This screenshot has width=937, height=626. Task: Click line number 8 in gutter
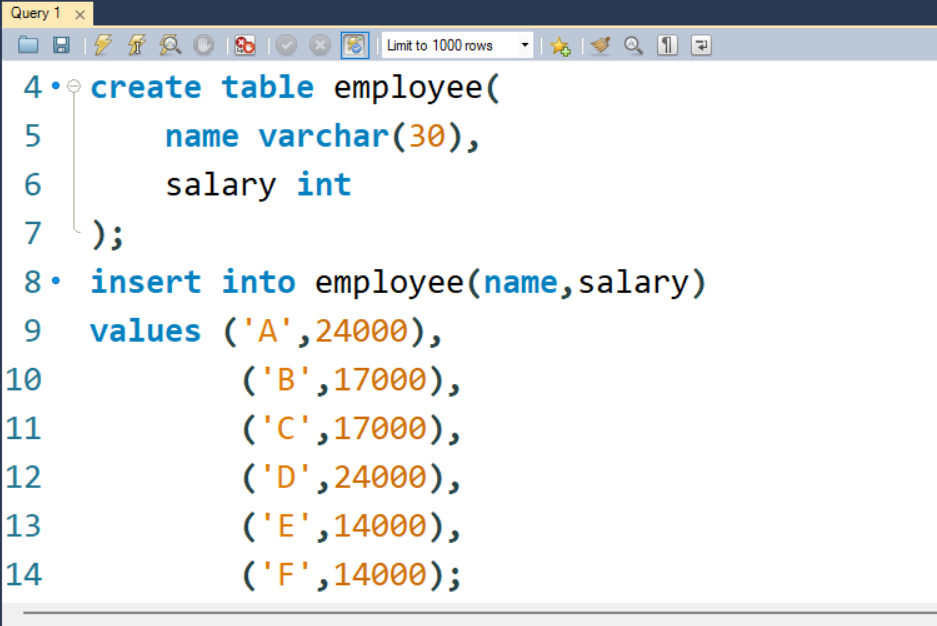coord(33,282)
